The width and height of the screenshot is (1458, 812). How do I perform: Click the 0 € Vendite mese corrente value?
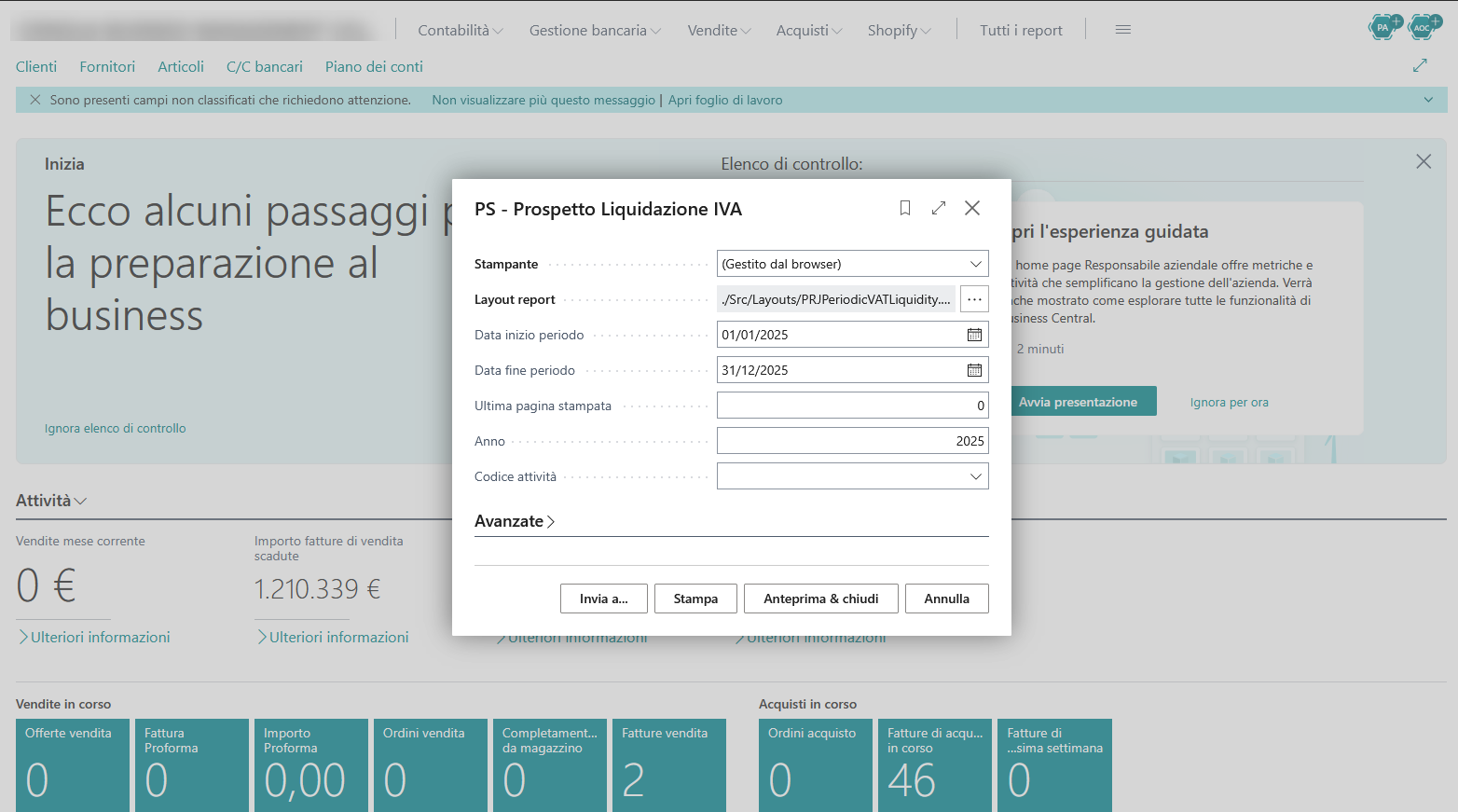46,586
